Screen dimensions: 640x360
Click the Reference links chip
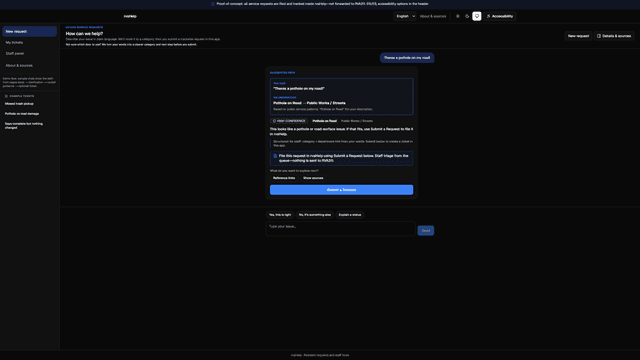(284, 178)
